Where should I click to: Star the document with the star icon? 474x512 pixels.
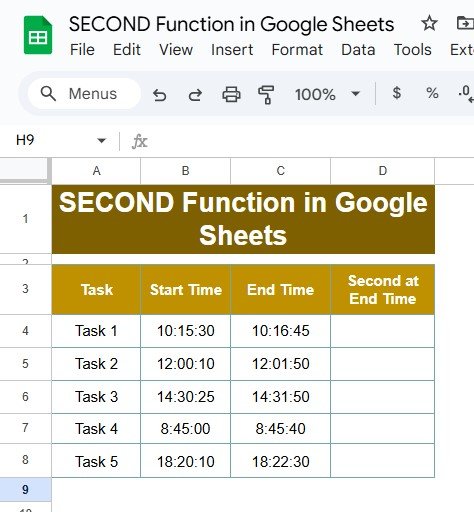coord(429,23)
